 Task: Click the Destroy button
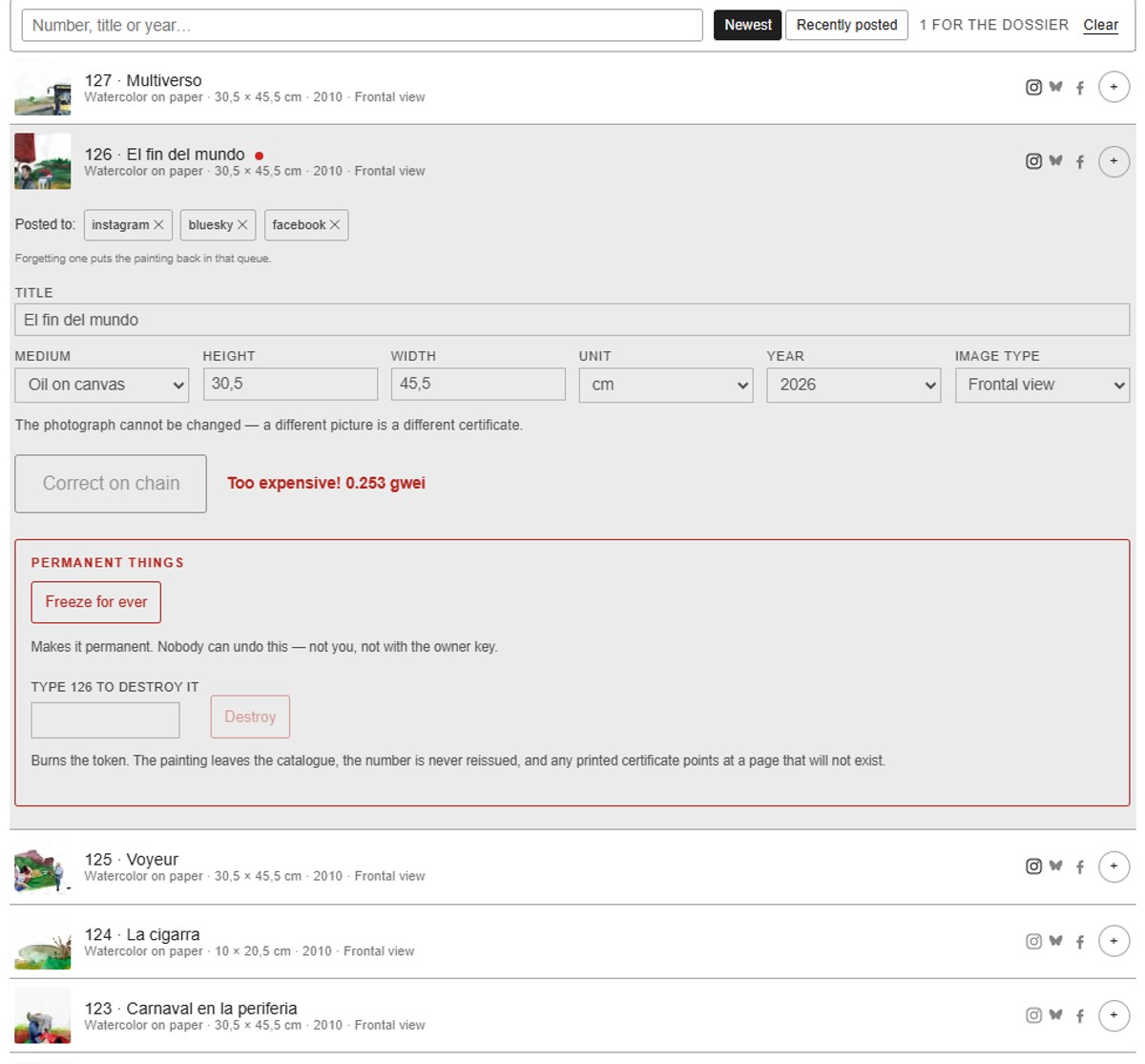250,717
